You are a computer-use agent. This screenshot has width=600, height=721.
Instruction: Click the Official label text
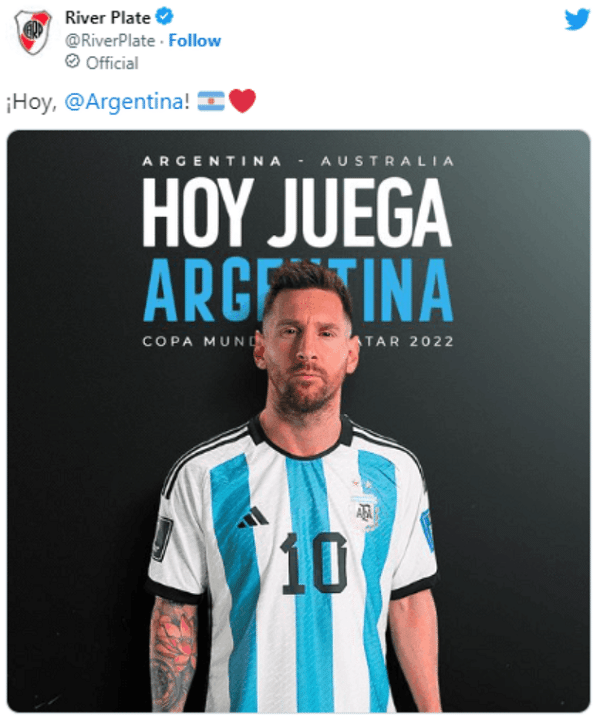(x=112, y=63)
